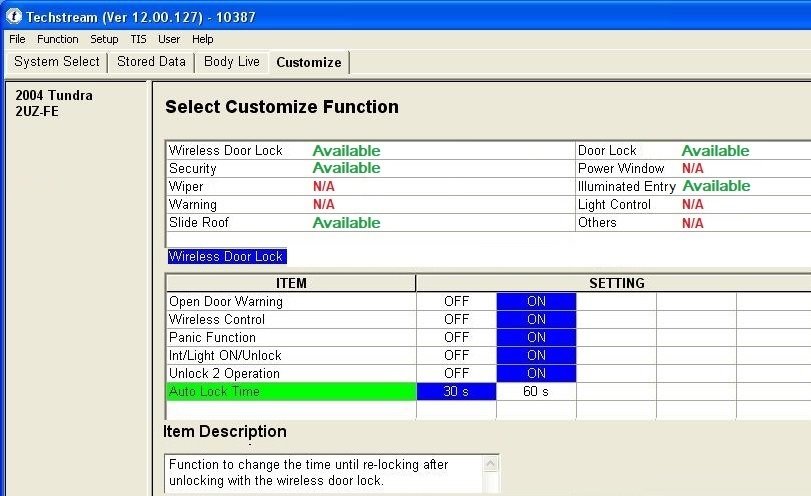Image resolution: width=811 pixels, height=496 pixels.
Task: Select the Light Control function row
Action: tap(693, 204)
